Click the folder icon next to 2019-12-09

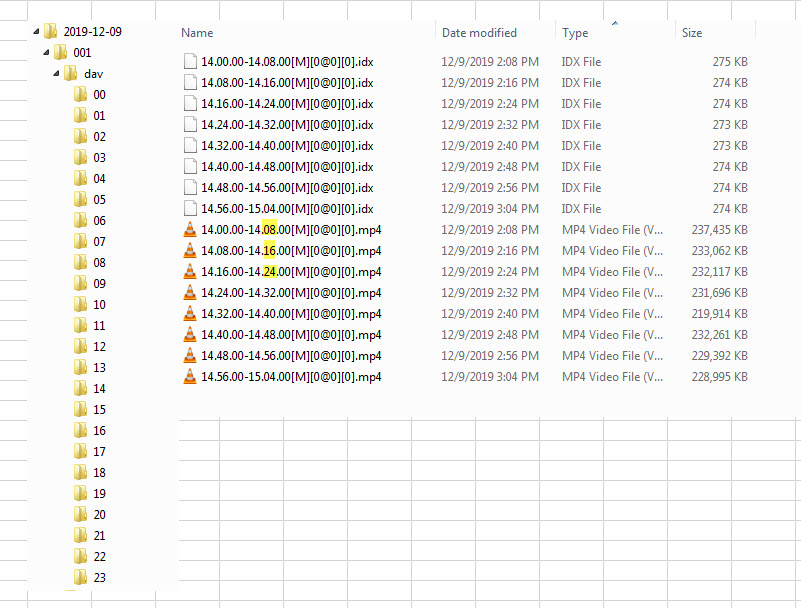pos(51,32)
